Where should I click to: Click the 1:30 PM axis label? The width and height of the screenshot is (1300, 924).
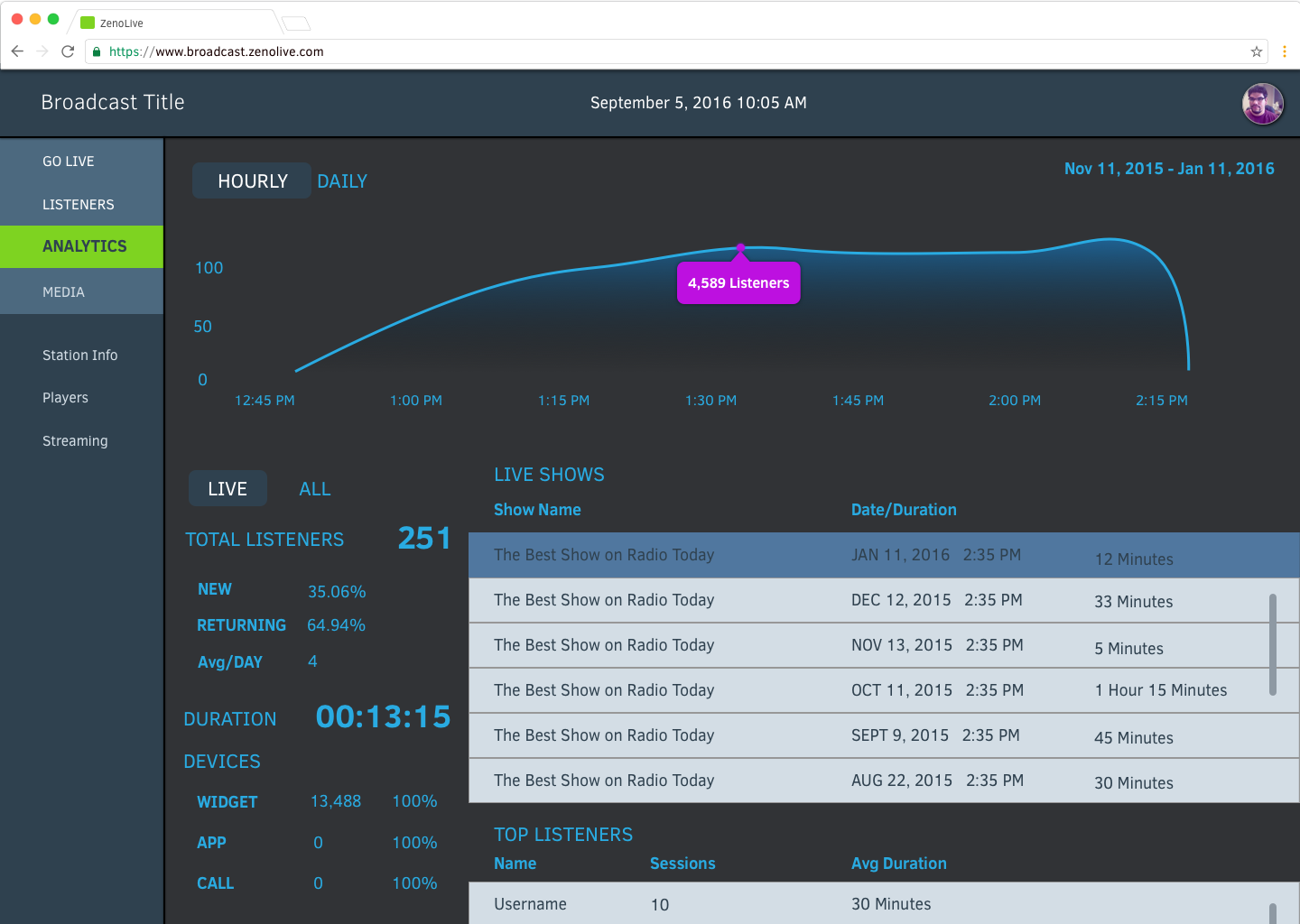click(710, 401)
